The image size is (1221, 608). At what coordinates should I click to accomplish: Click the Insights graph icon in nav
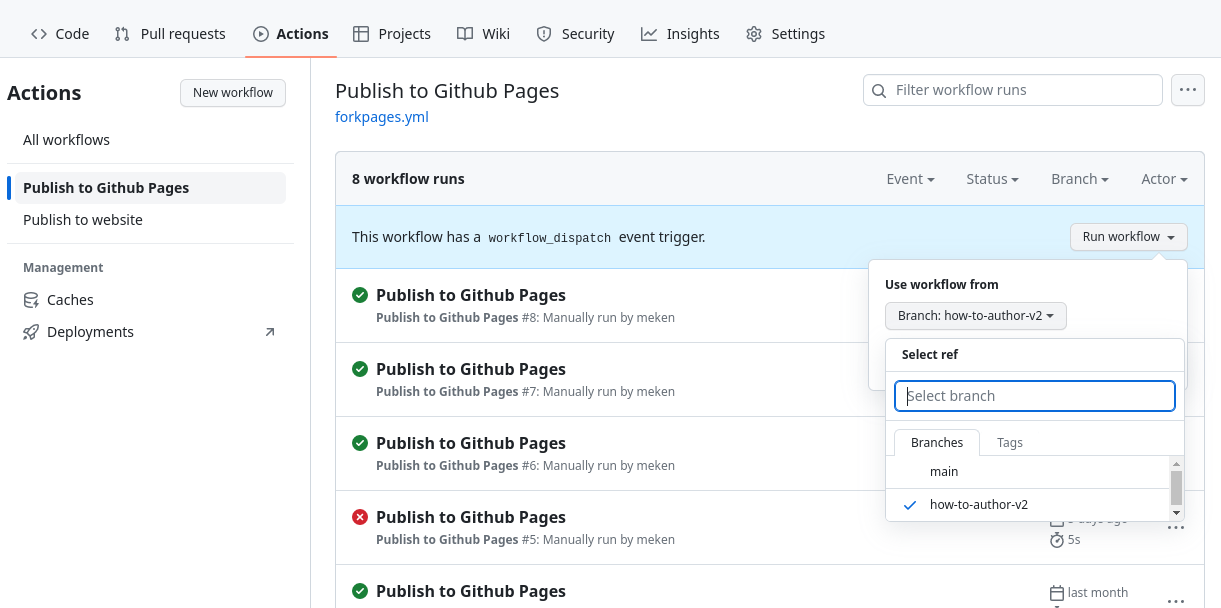click(649, 34)
